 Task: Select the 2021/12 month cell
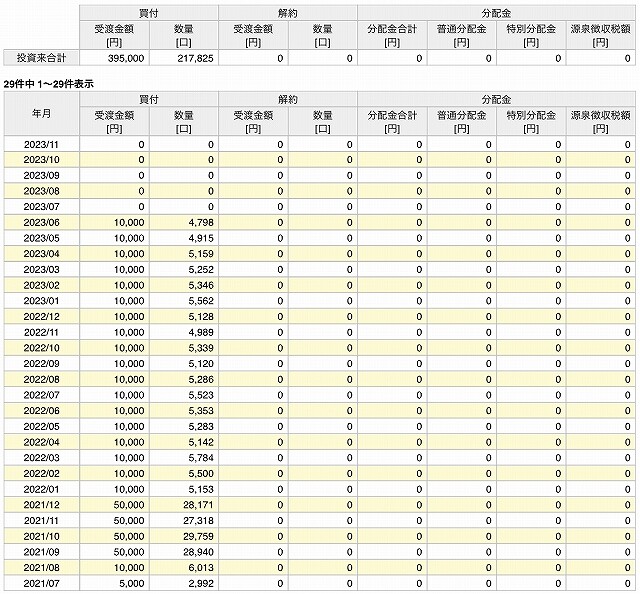pos(41,505)
